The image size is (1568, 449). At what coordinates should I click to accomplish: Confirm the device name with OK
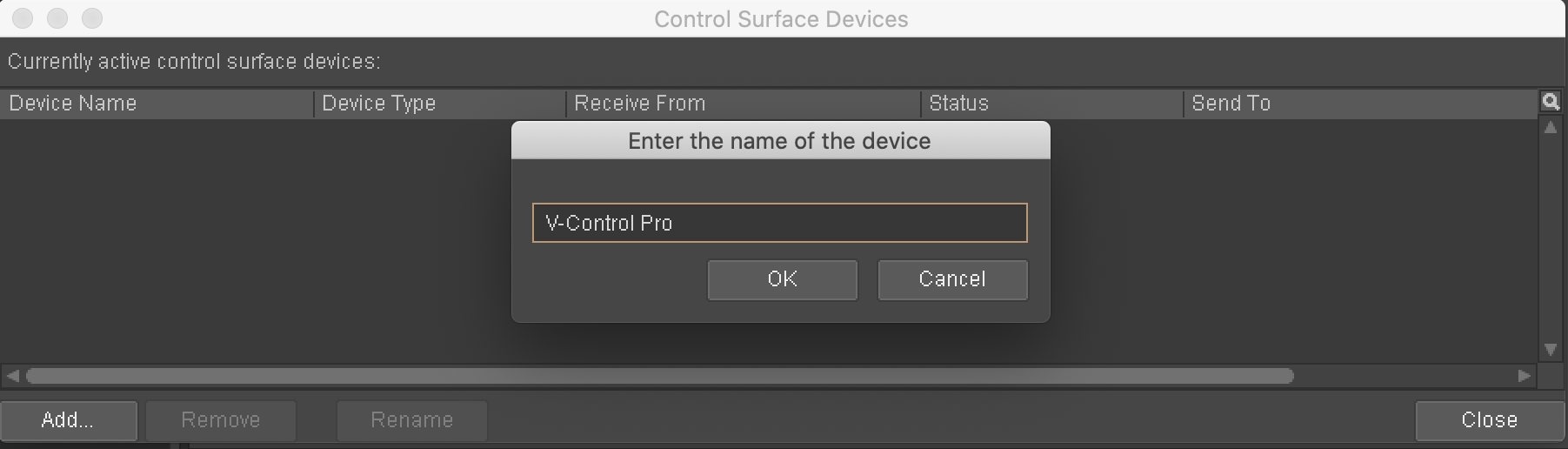point(782,279)
